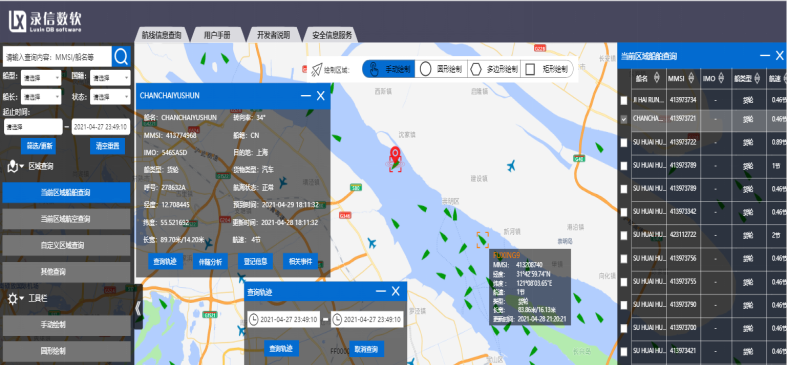
Task: Select the 手动绘制 hand draw tool
Action: pyautogui.click(x=388, y=69)
